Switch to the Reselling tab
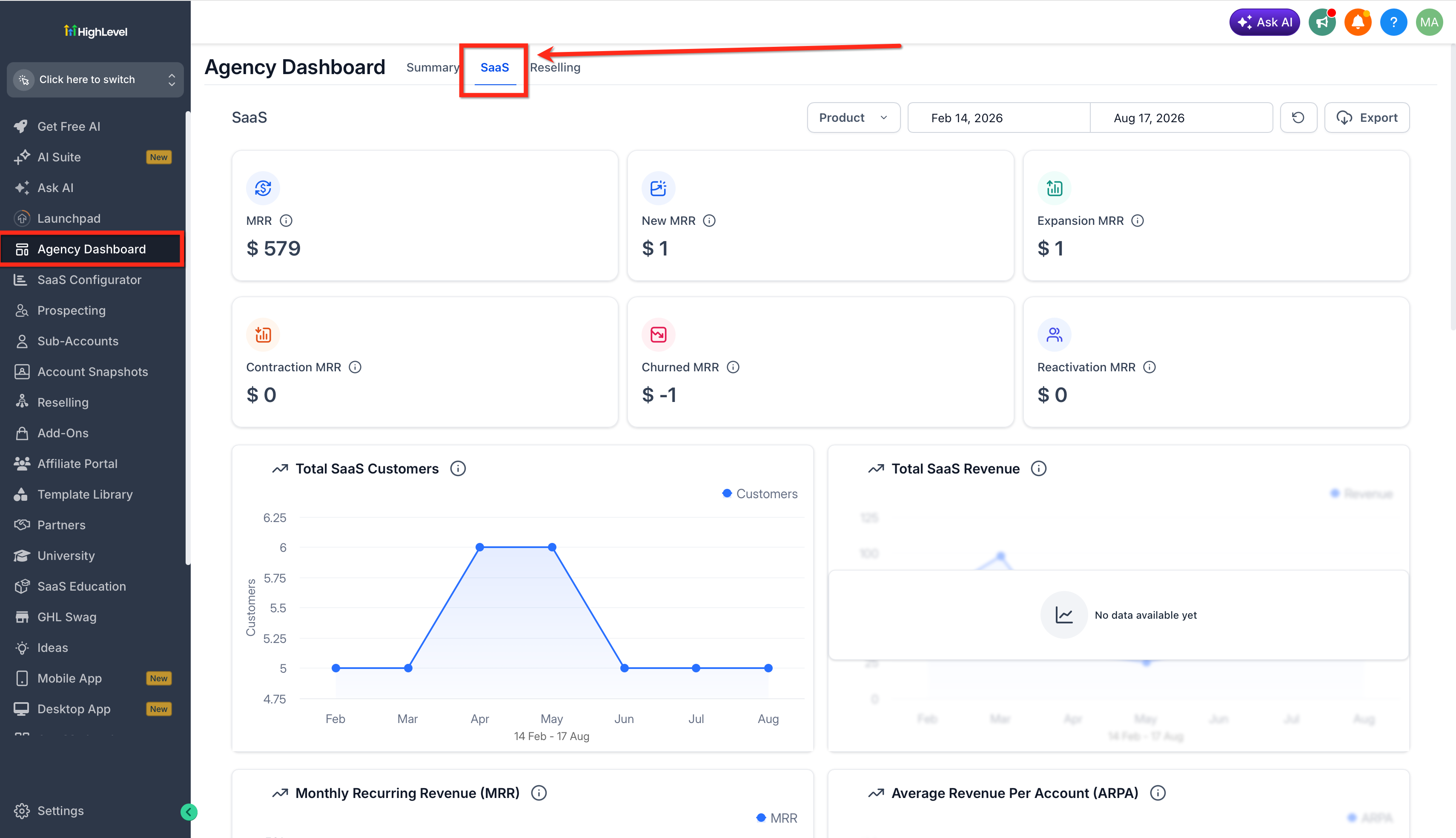1456x838 pixels. click(x=555, y=67)
